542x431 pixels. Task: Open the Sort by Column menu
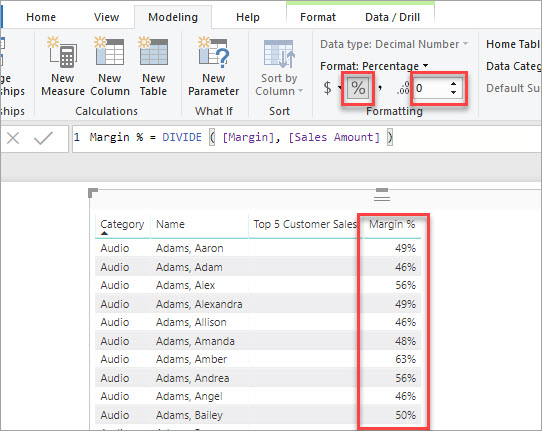[279, 68]
